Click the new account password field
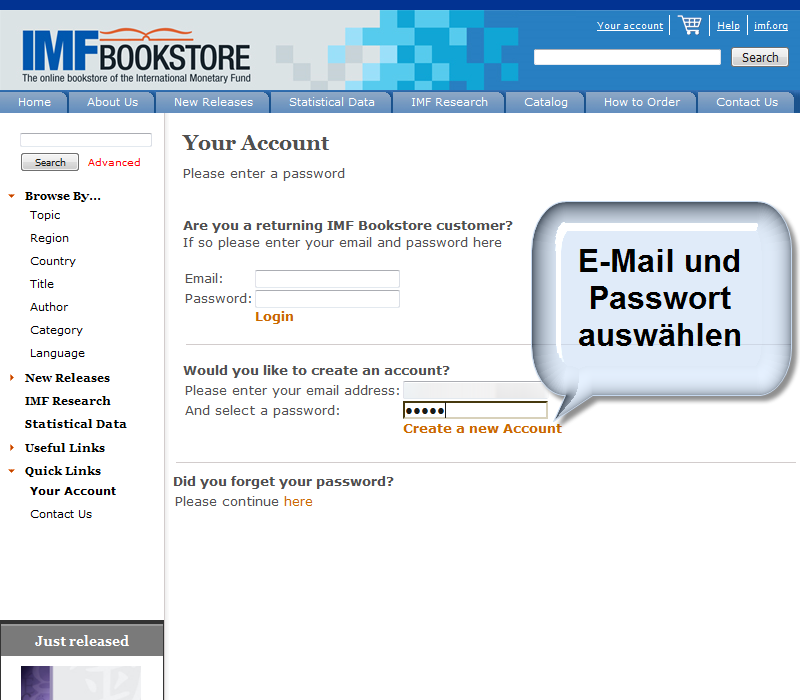The height and width of the screenshot is (700, 800). tap(475, 410)
